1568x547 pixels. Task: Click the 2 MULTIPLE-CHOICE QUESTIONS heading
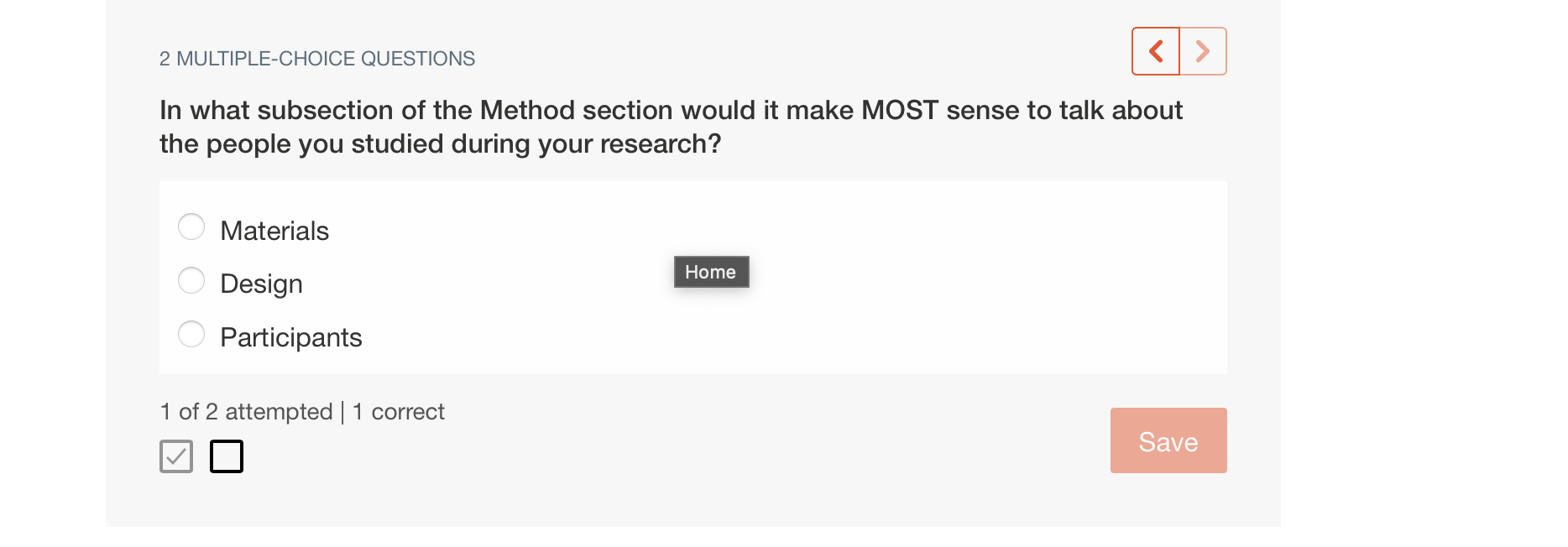tap(316, 59)
